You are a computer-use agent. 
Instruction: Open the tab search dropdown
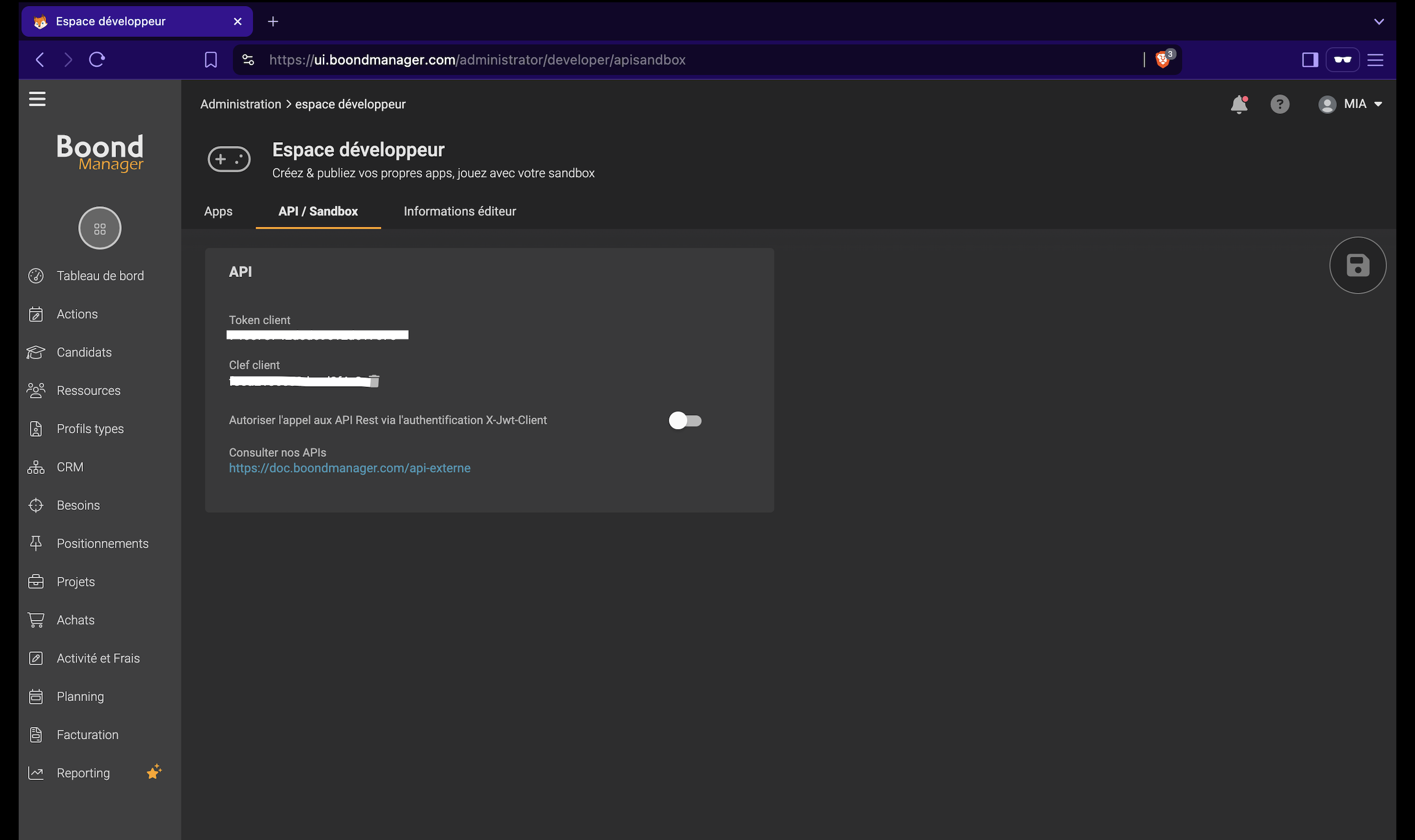tap(1379, 22)
